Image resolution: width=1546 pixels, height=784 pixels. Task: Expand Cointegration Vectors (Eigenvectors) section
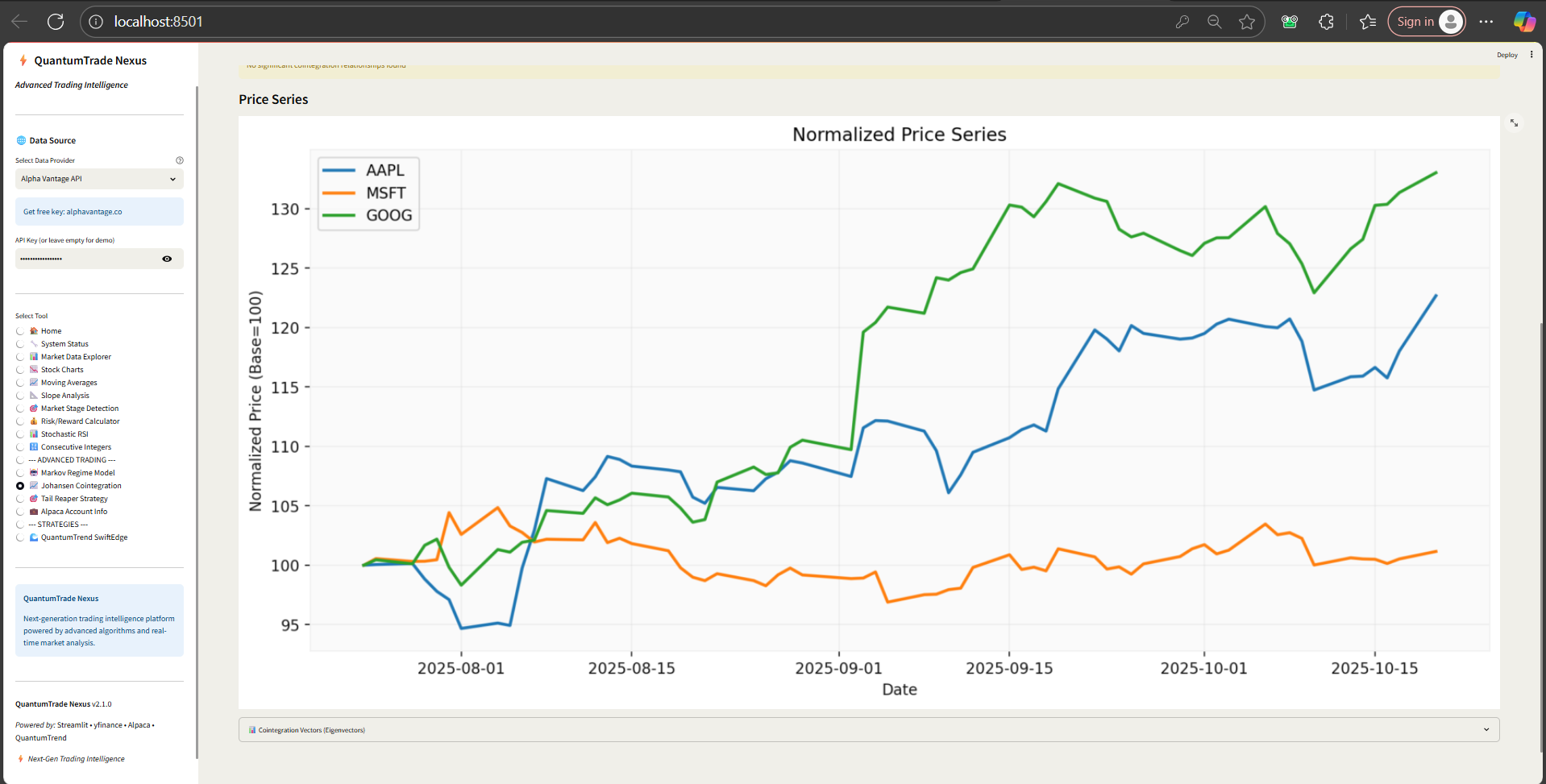point(869,730)
